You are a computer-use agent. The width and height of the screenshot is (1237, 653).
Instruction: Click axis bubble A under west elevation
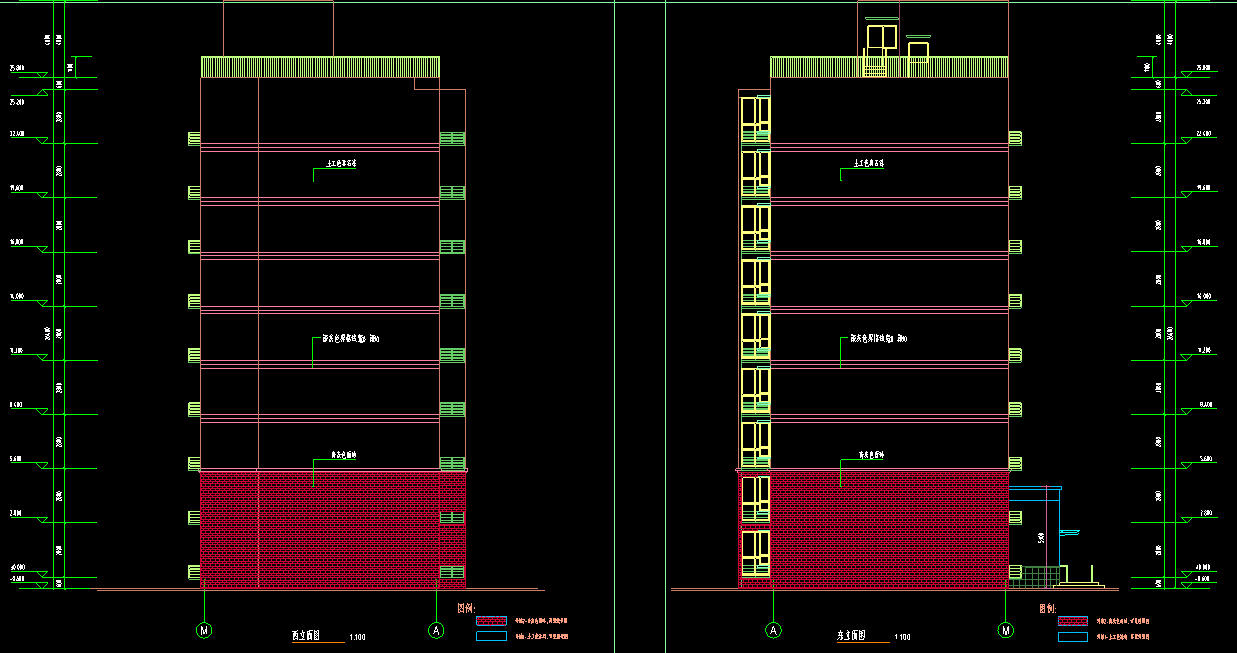click(x=436, y=630)
